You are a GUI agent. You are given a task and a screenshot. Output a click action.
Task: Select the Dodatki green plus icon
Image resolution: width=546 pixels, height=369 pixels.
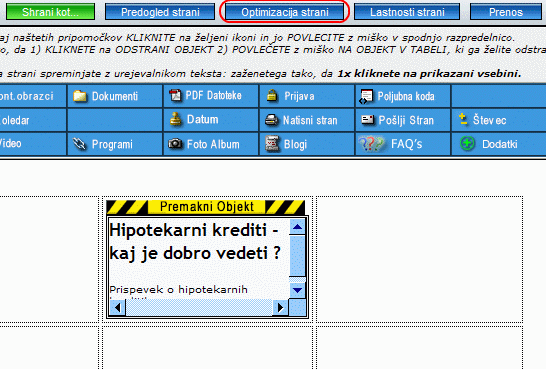pyautogui.click(x=467, y=143)
